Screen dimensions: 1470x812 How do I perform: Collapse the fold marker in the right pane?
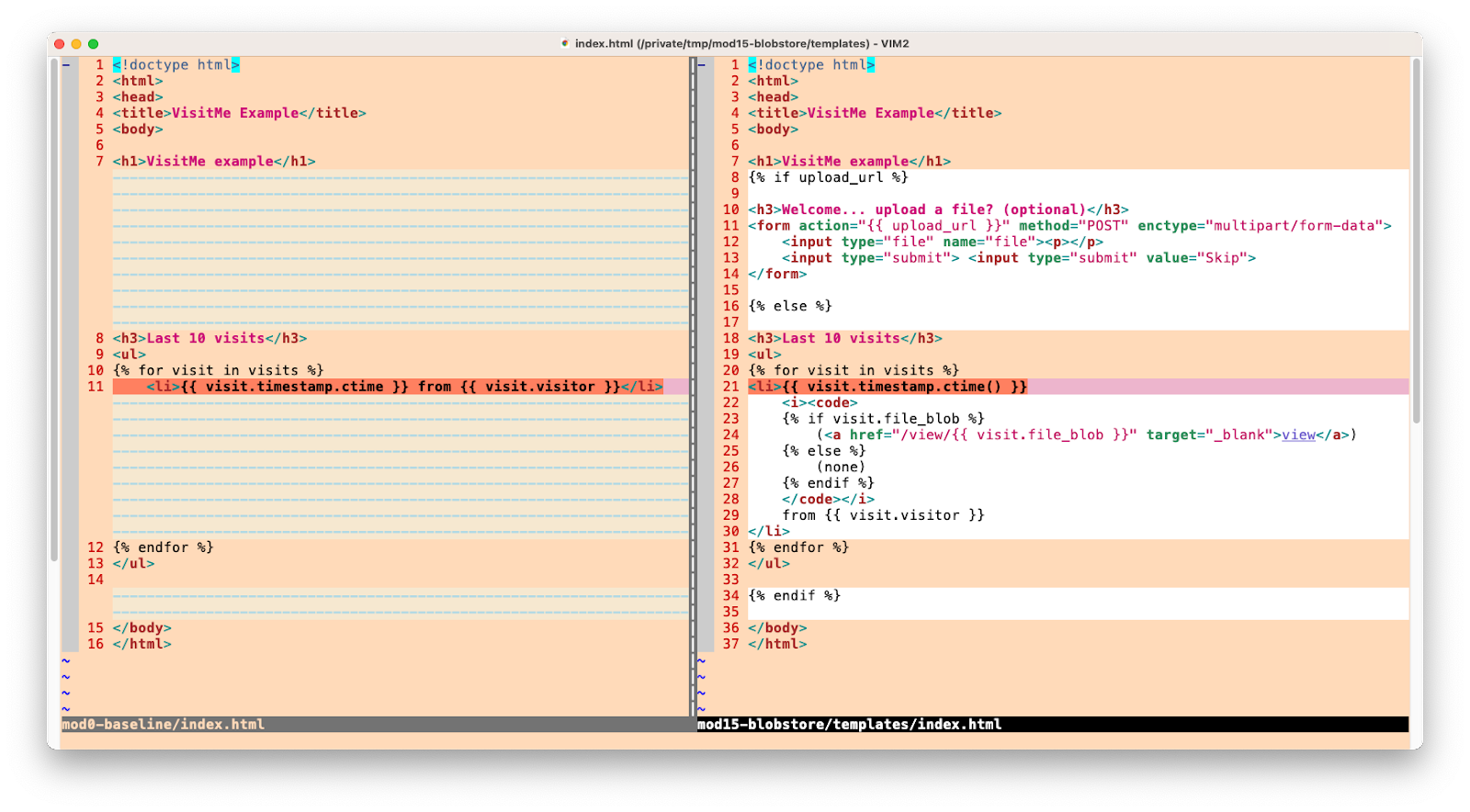point(701,65)
